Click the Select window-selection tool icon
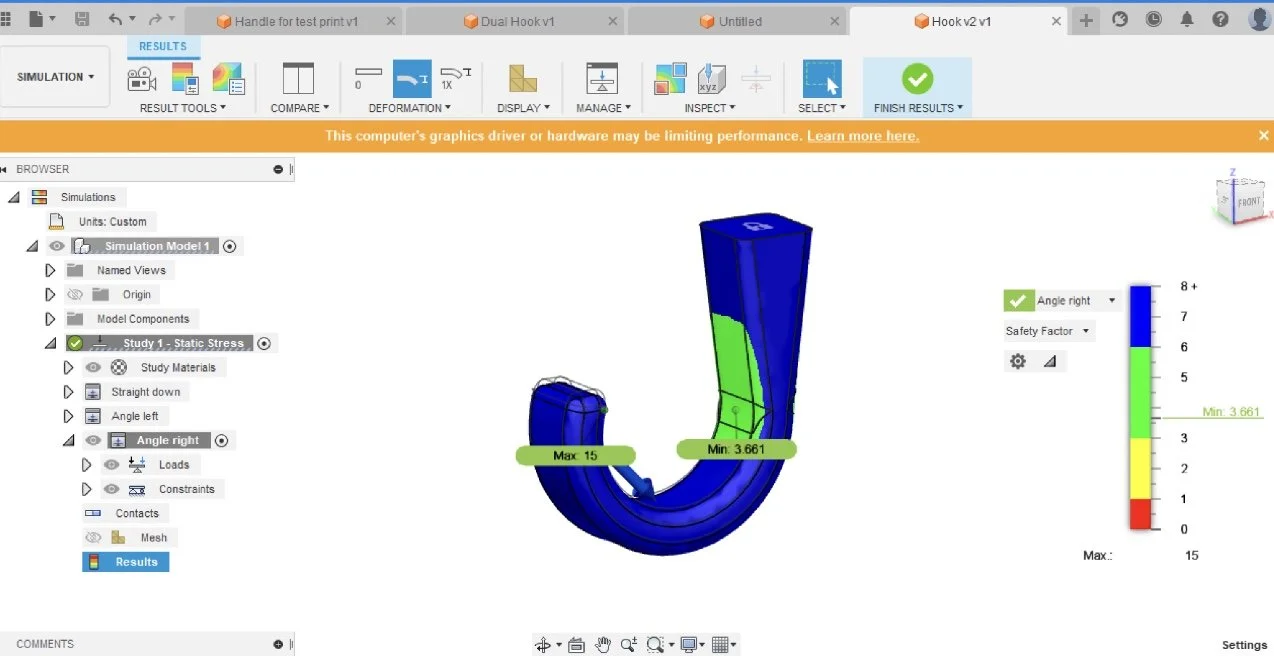1274x656 pixels. pyautogui.click(x=822, y=79)
